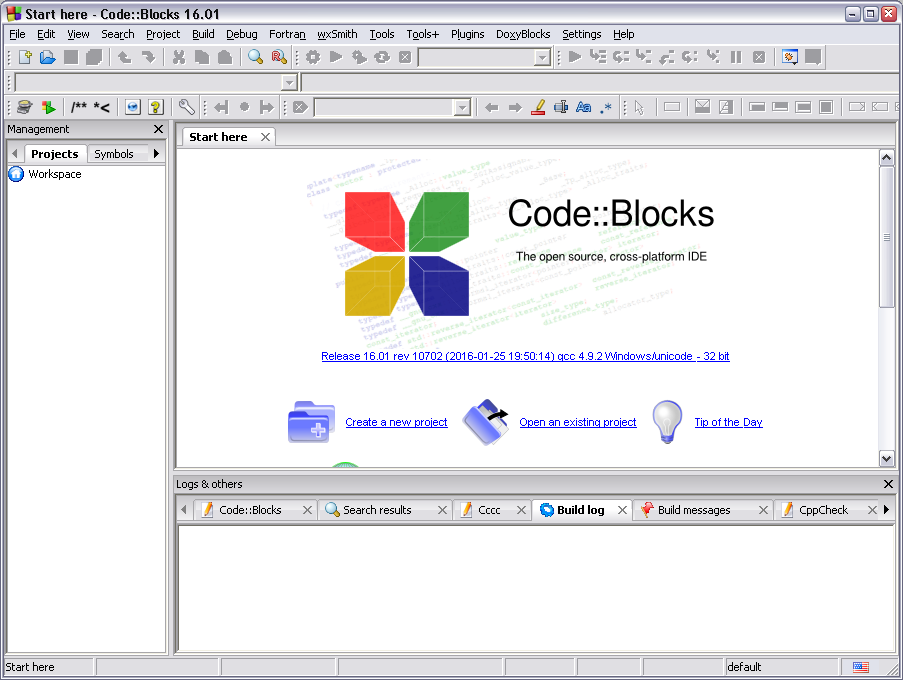This screenshot has height=680, width=903.
Task: Close the Management panel
Action: click(158, 129)
